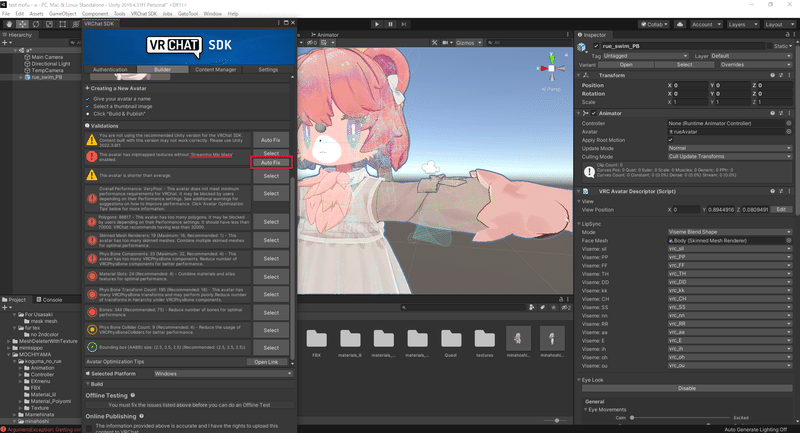Image resolution: width=800 pixels, height=433 pixels.
Task: Open the cloud services icon
Action: (x=680, y=24)
